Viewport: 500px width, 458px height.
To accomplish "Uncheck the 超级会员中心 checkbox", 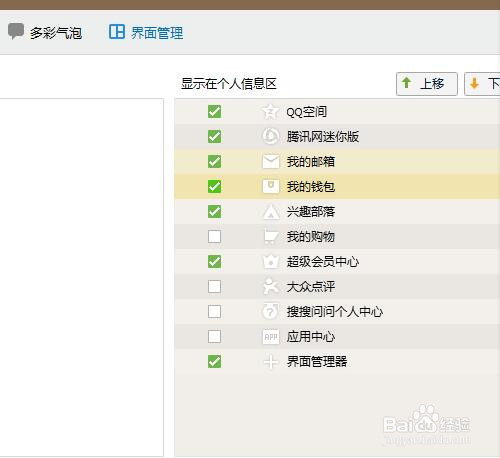I will [x=214, y=261].
